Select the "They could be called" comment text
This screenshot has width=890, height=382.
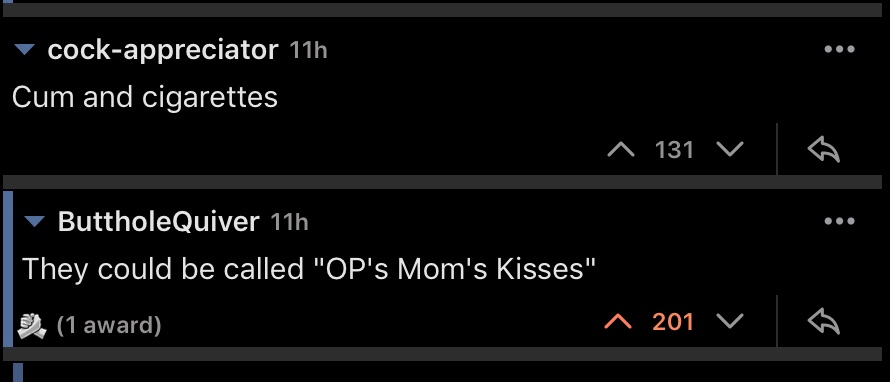coord(309,269)
